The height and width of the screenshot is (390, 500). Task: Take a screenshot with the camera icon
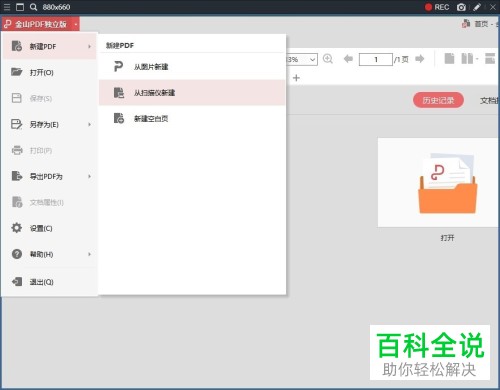coord(461,7)
